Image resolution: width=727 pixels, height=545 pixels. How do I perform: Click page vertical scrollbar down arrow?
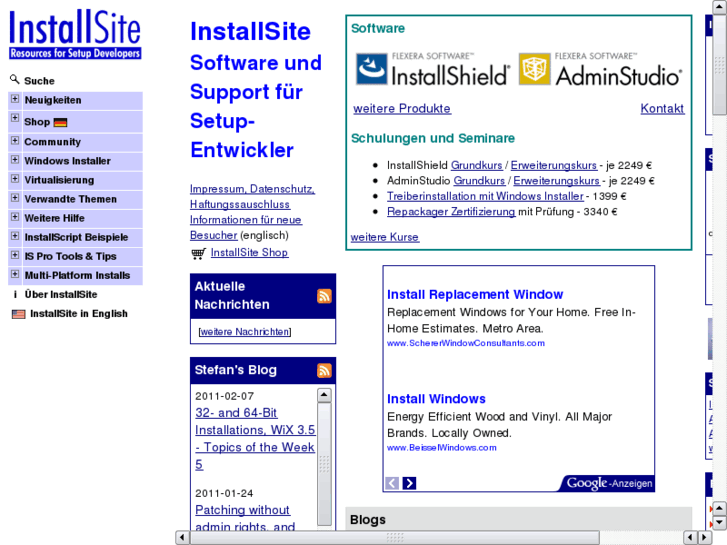(719, 522)
